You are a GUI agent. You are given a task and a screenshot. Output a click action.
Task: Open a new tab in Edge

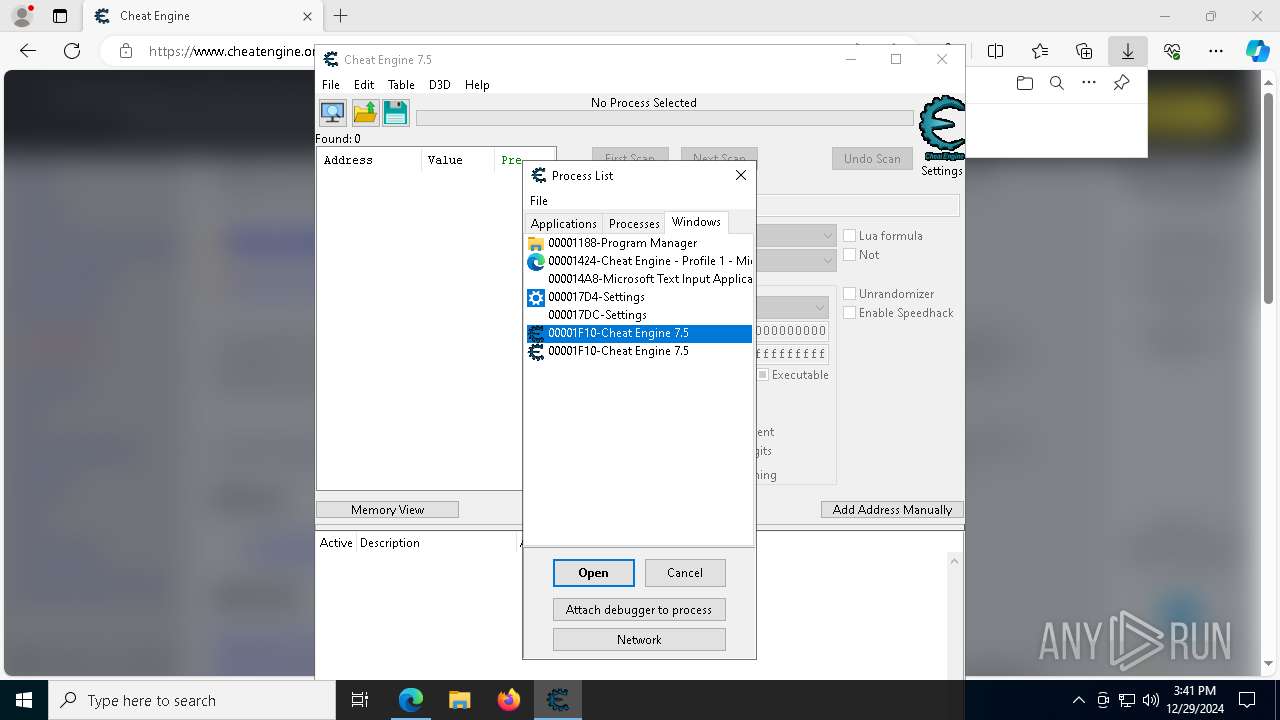(x=341, y=16)
